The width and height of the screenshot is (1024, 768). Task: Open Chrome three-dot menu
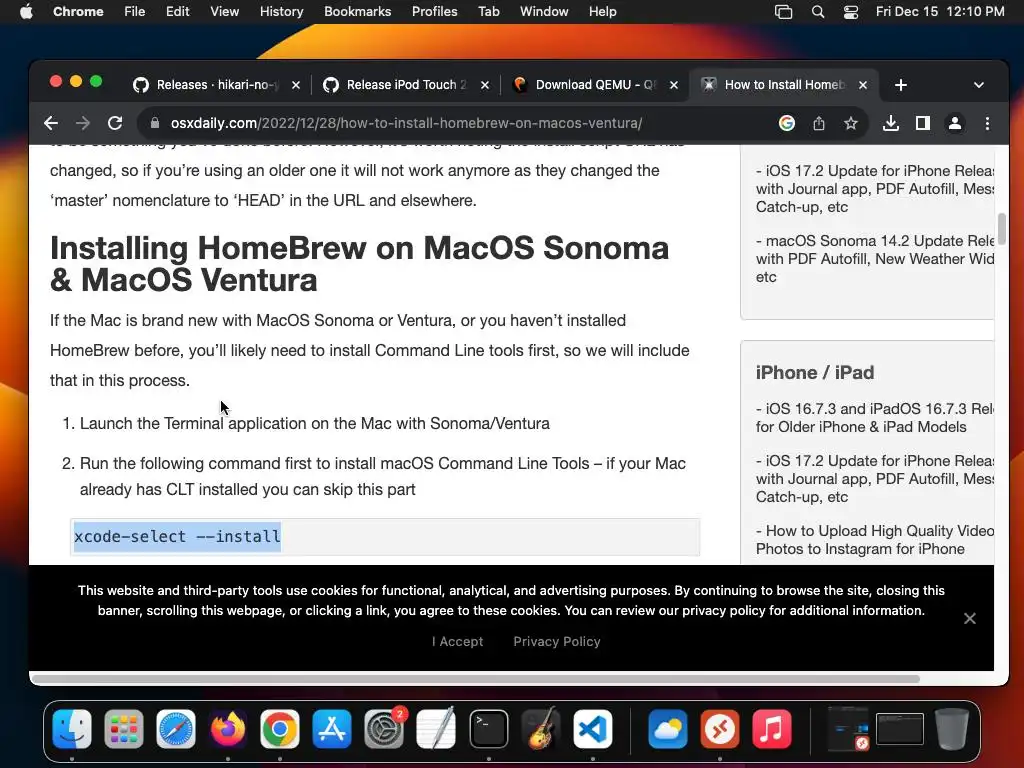pos(987,123)
